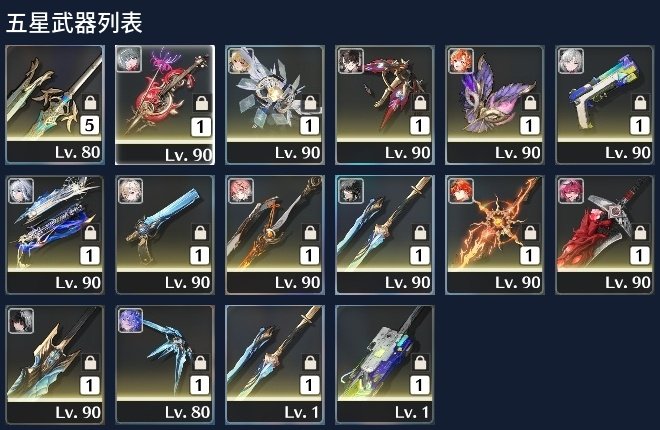The height and width of the screenshot is (430, 660).
Task: Click pink-haired avatar on red dragon sword
Action: click(571, 191)
